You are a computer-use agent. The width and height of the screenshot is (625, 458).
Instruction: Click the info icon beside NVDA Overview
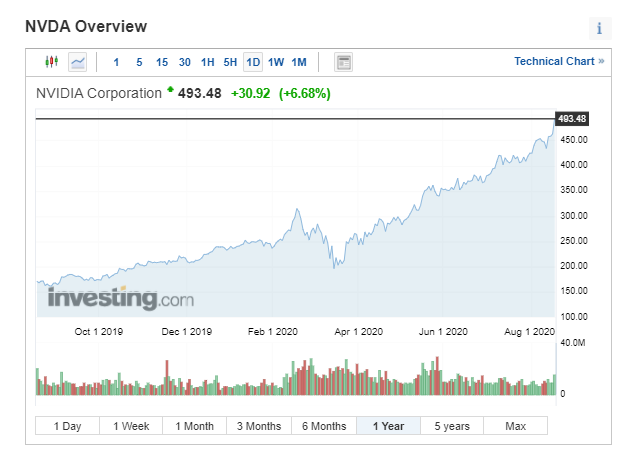(x=599, y=28)
